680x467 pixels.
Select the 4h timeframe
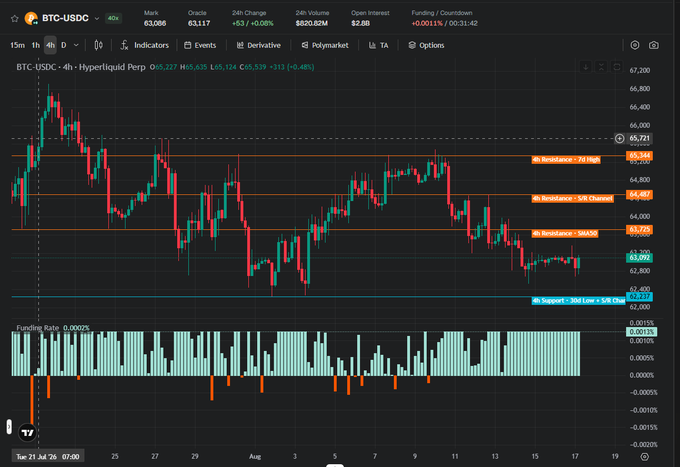point(50,45)
